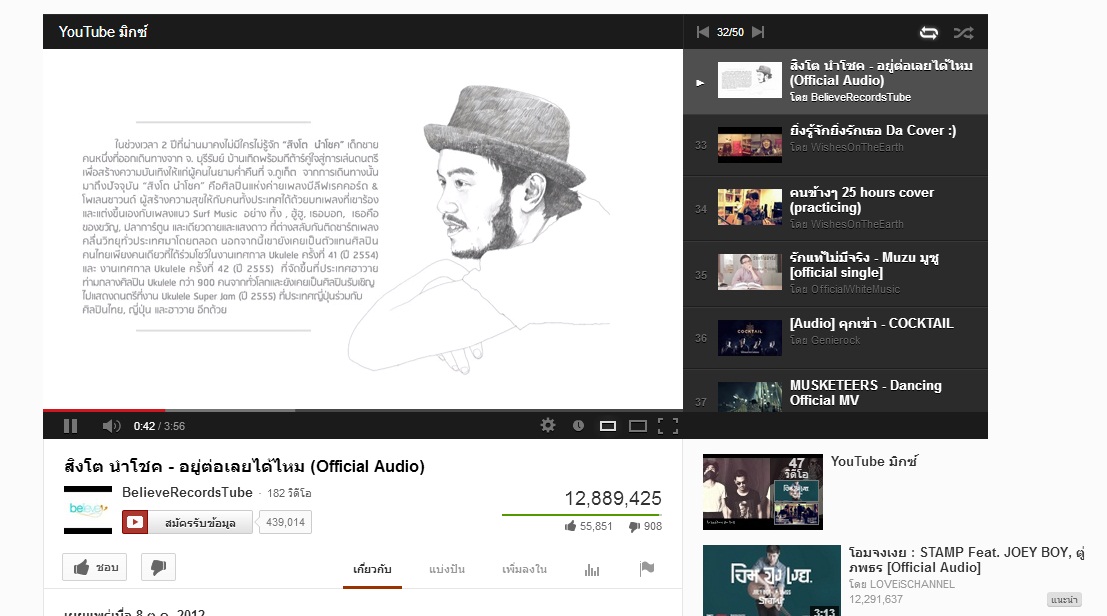Like the video with thumbs-up button
The width and height of the screenshot is (1107, 616).
pos(95,567)
